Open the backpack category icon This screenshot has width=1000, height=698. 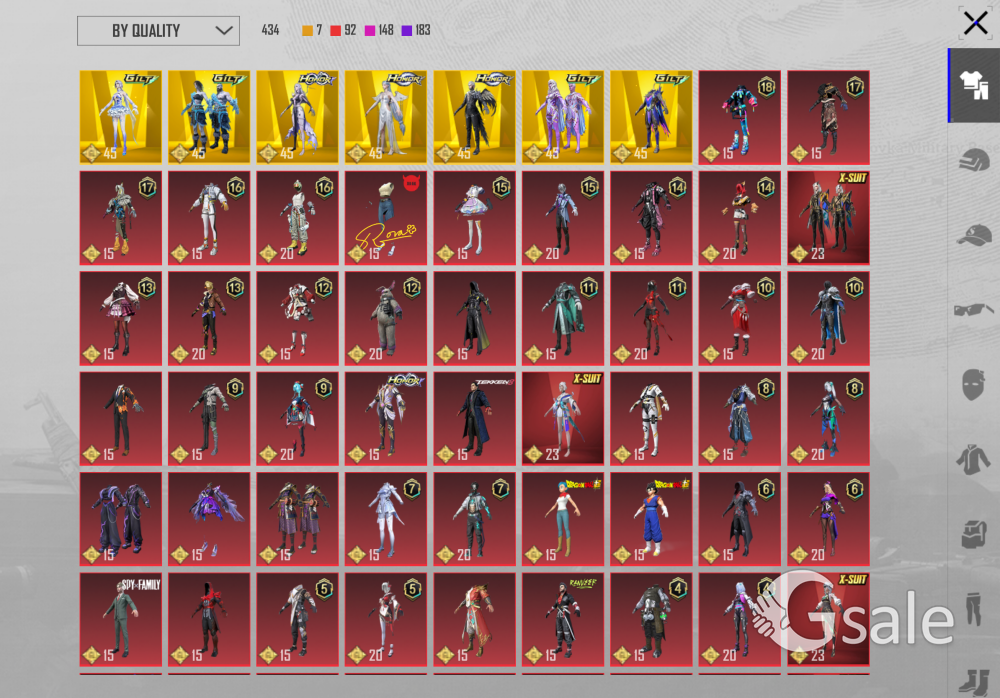(x=974, y=534)
